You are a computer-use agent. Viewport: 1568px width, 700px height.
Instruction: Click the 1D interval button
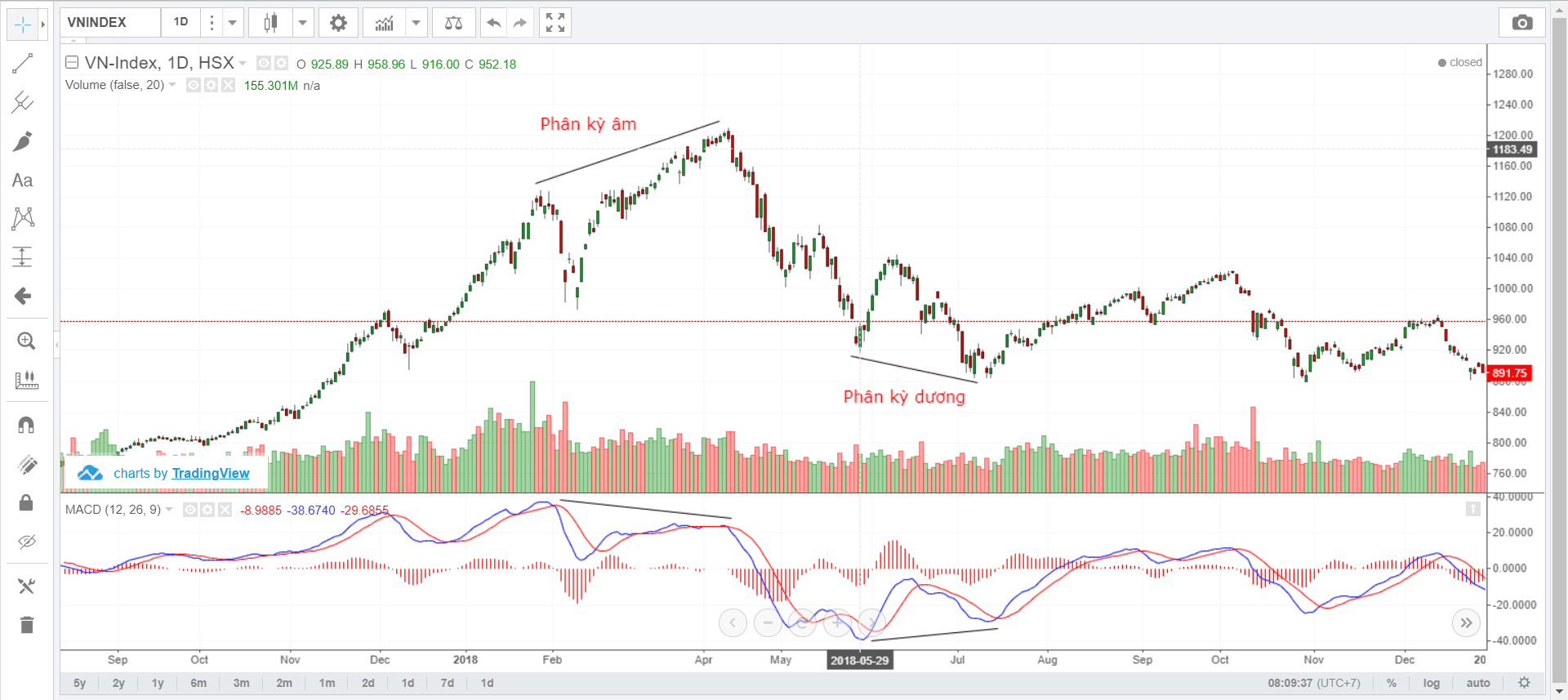click(x=181, y=22)
